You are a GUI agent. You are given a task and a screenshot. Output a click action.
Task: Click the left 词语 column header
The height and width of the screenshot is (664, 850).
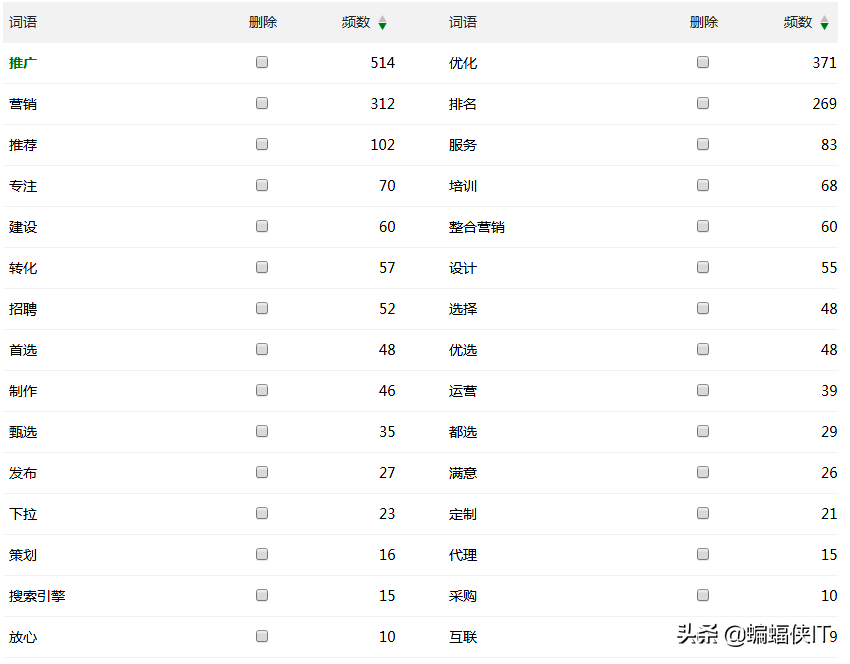[x=23, y=22]
